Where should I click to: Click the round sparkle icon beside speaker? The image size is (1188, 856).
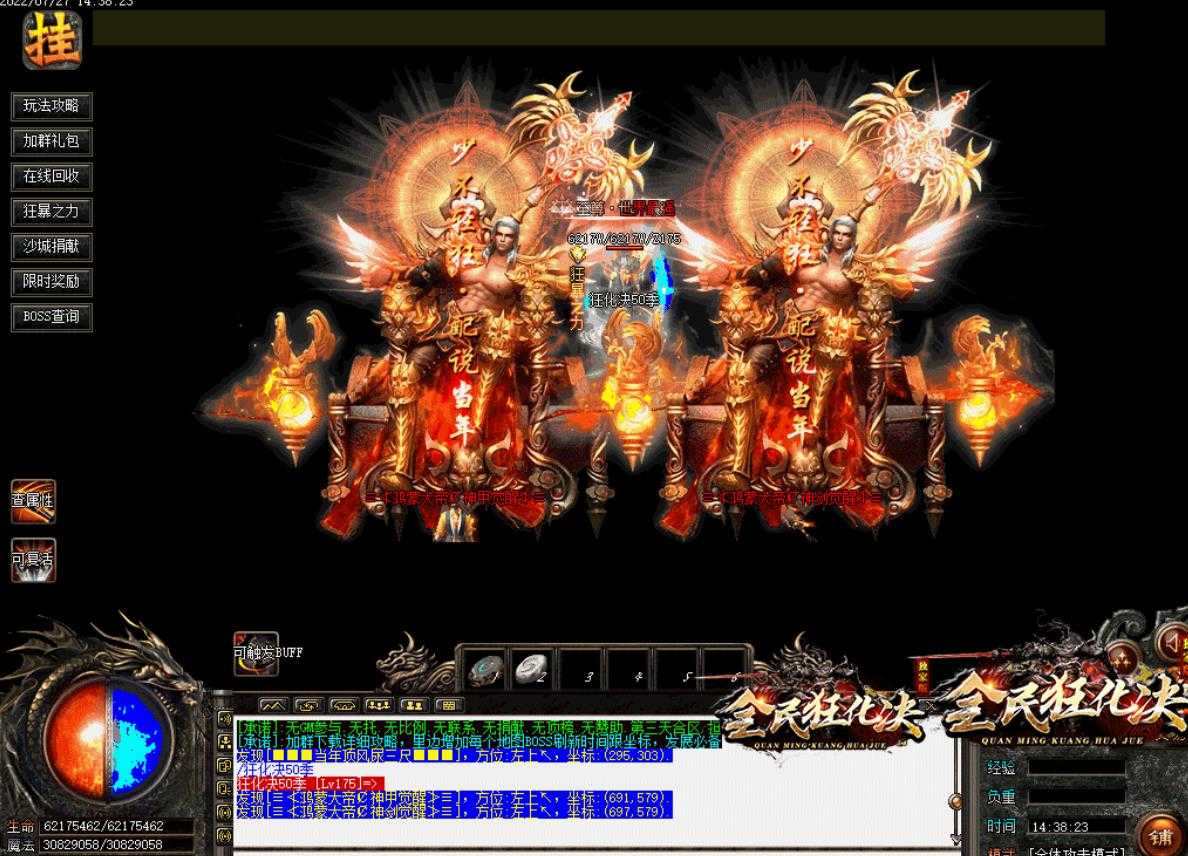point(1125,658)
